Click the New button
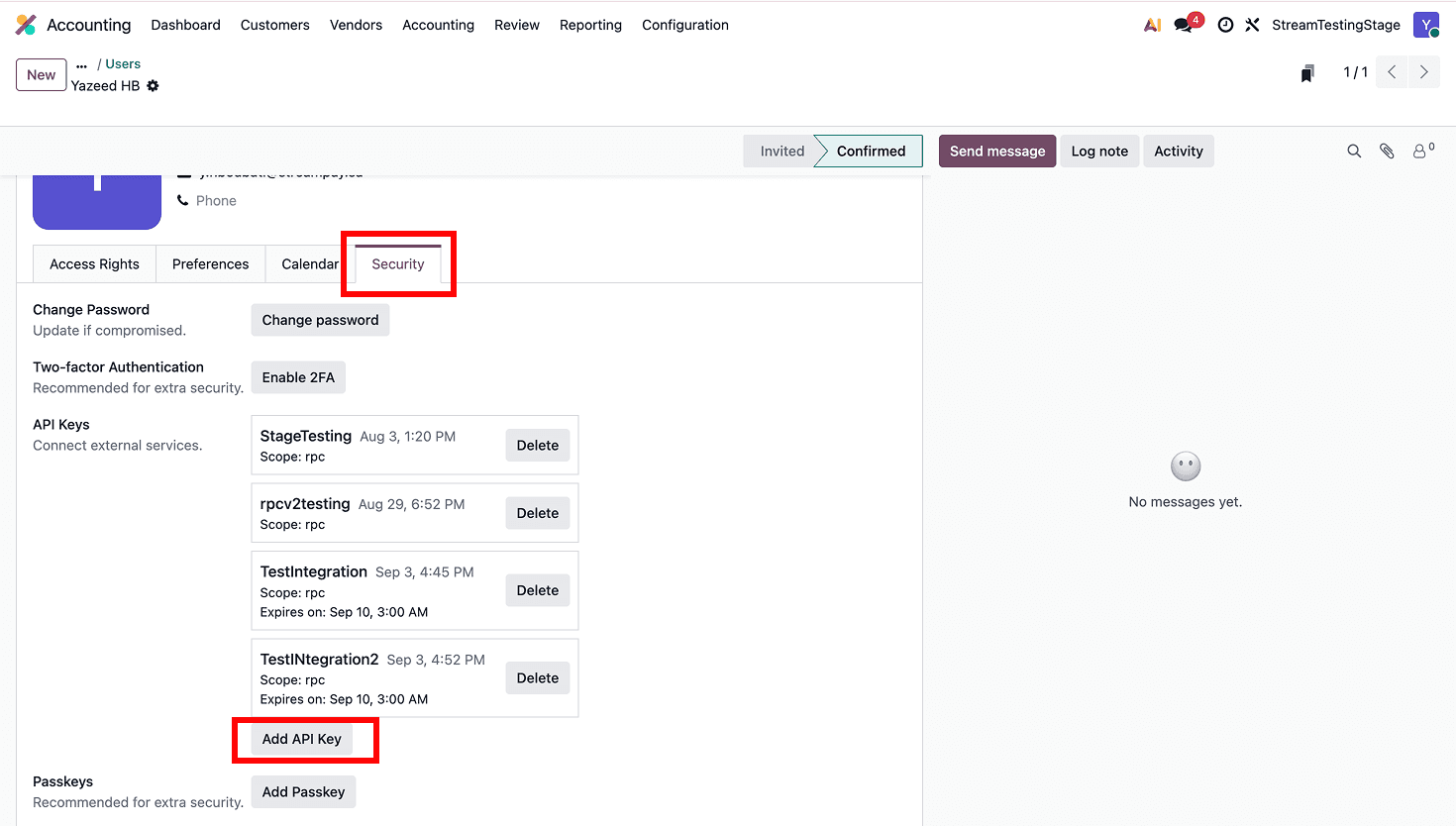1456x826 pixels. click(x=42, y=75)
